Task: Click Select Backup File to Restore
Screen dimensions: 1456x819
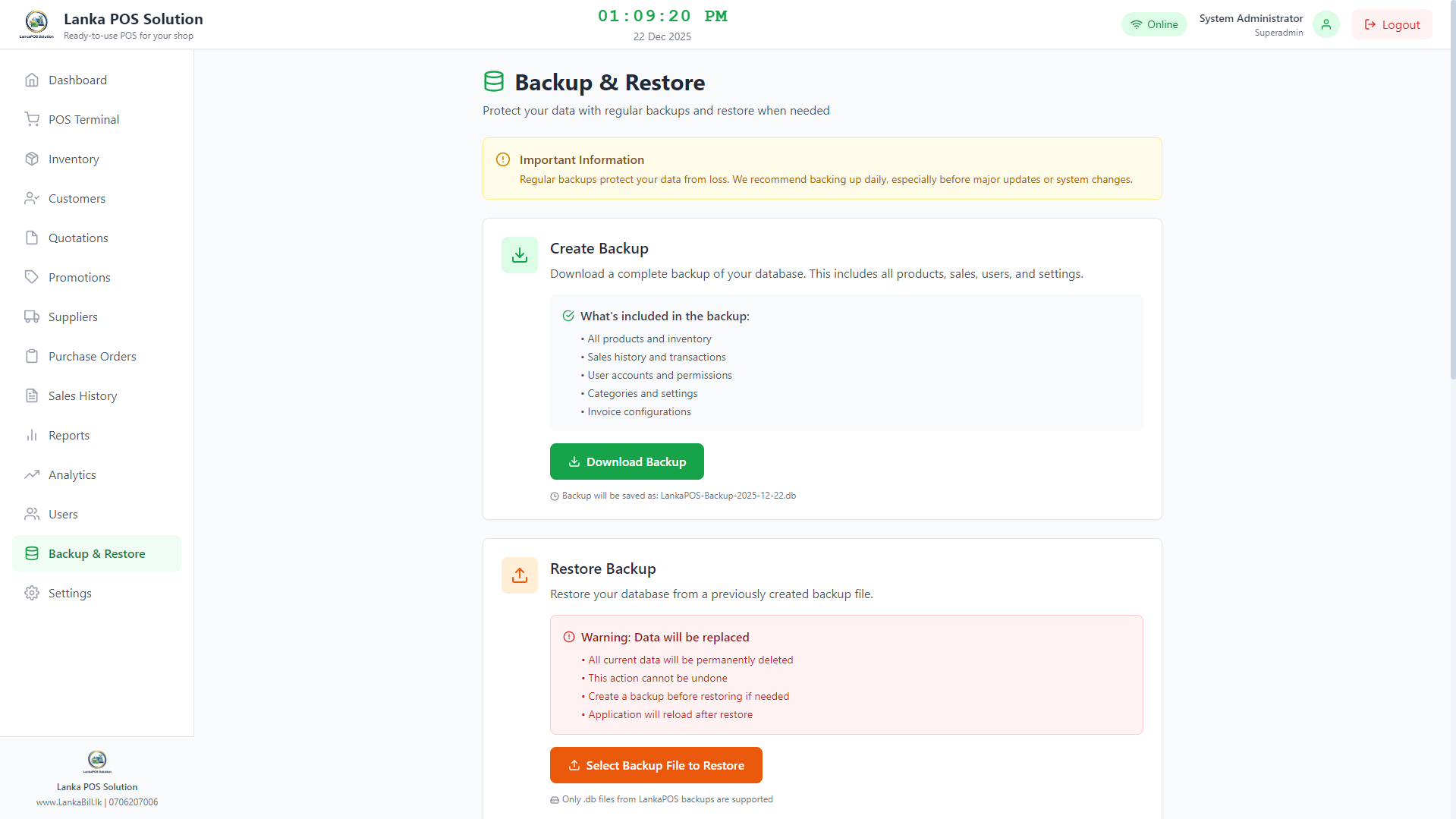Action: (x=656, y=764)
